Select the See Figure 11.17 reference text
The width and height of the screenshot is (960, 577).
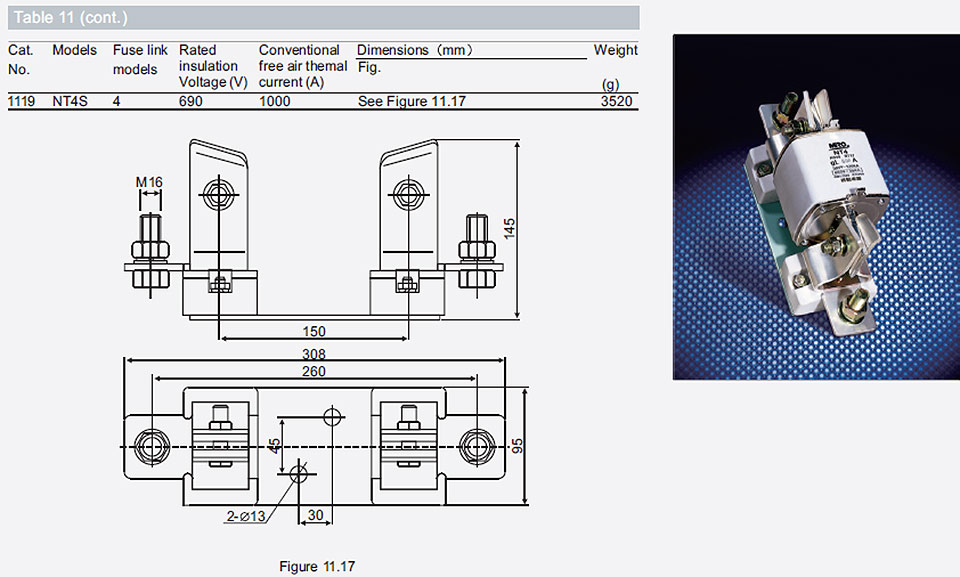click(411, 101)
